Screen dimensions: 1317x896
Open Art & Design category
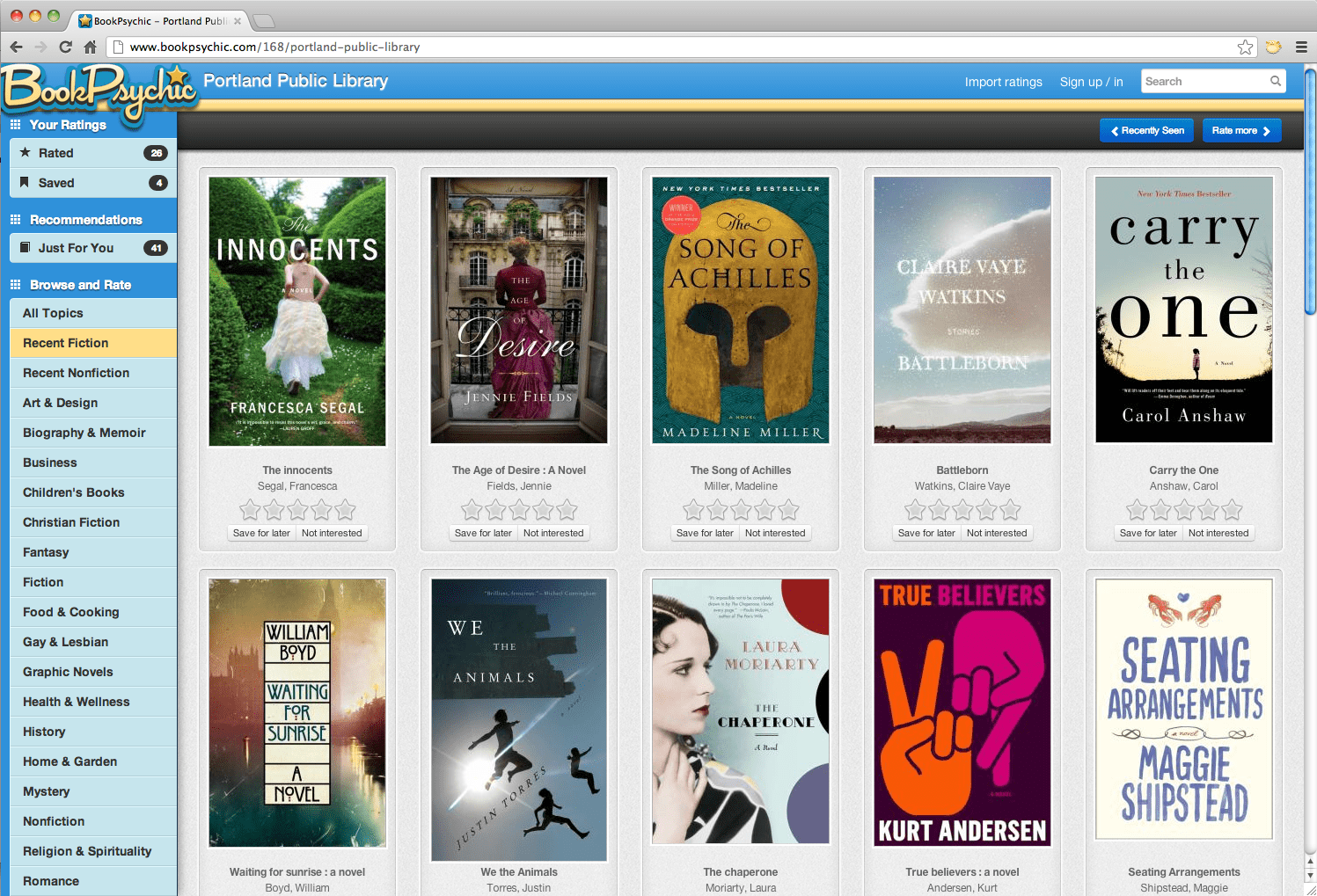coord(93,403)
